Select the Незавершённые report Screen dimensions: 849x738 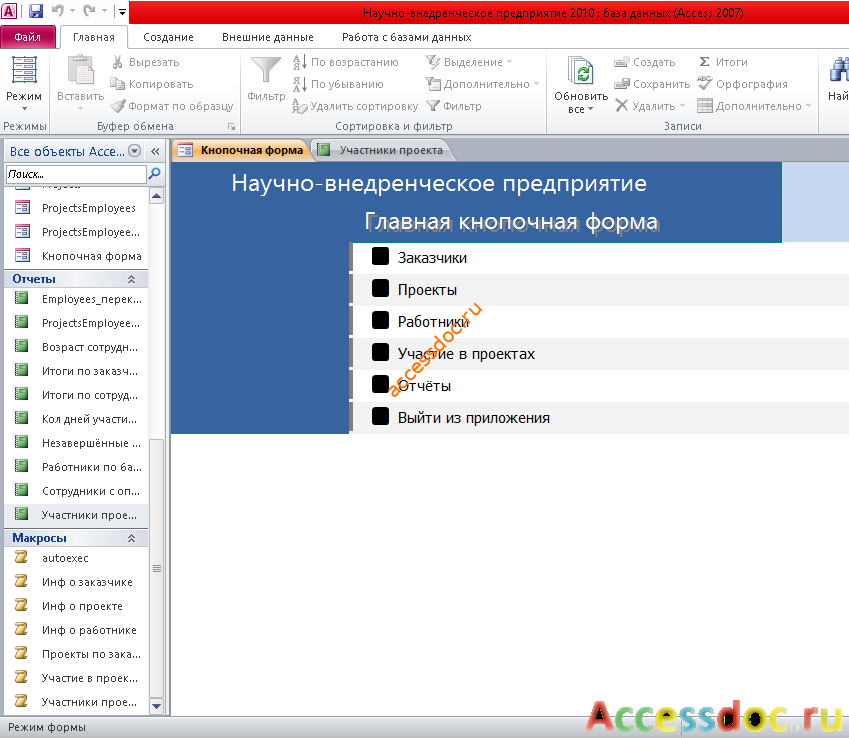point(76,443)
